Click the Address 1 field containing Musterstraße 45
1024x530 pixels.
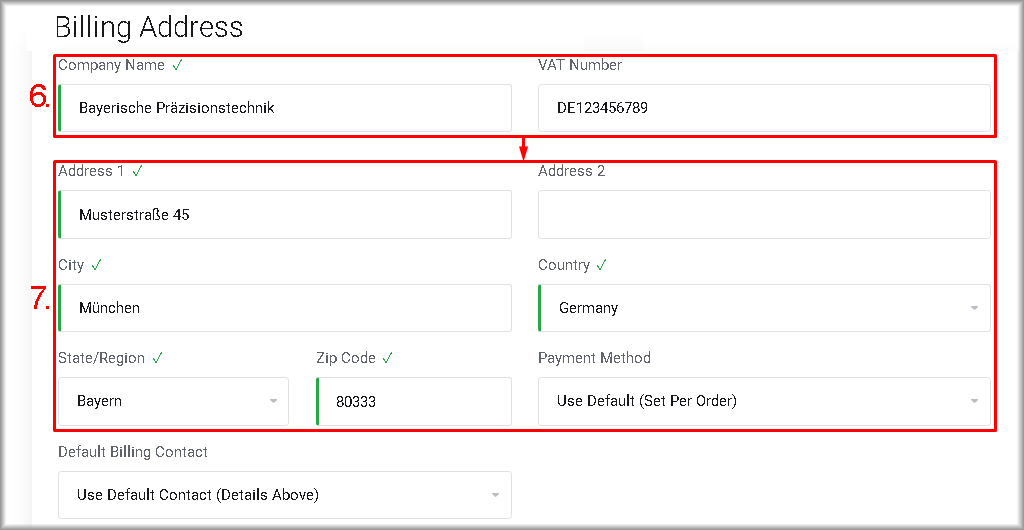[285, 214]
